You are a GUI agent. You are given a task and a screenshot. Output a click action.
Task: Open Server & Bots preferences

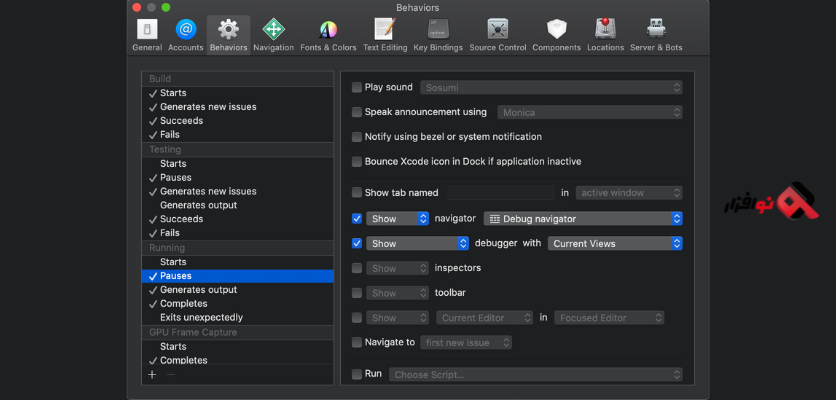pos(656,35)
